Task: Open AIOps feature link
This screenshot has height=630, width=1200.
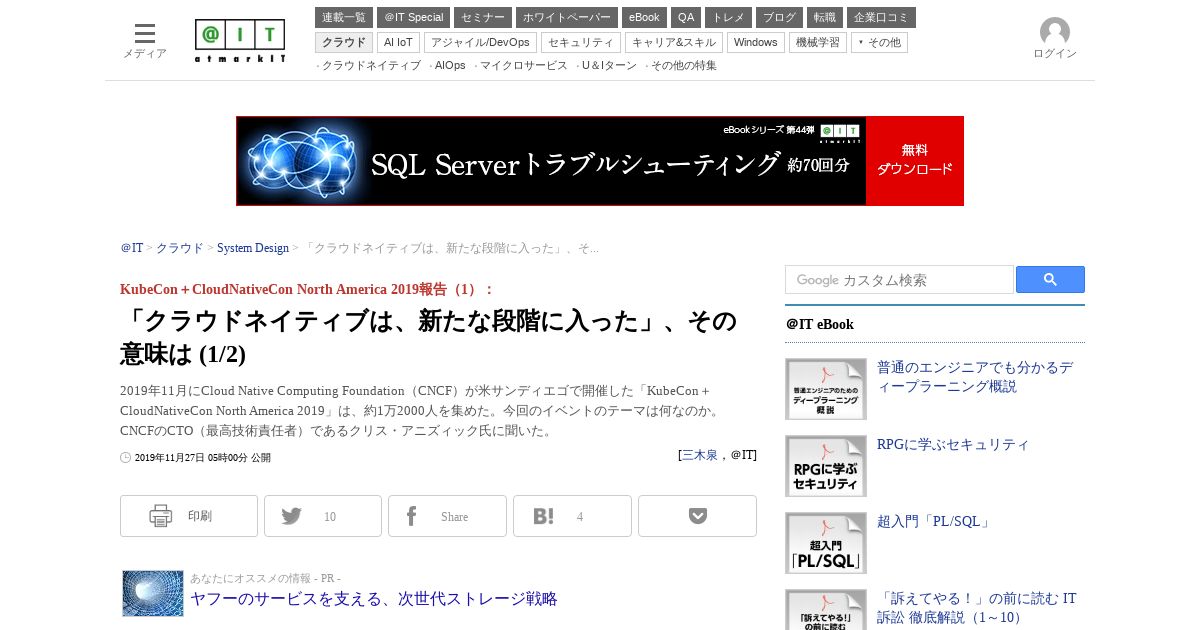Action: click(x=450, y=66)
